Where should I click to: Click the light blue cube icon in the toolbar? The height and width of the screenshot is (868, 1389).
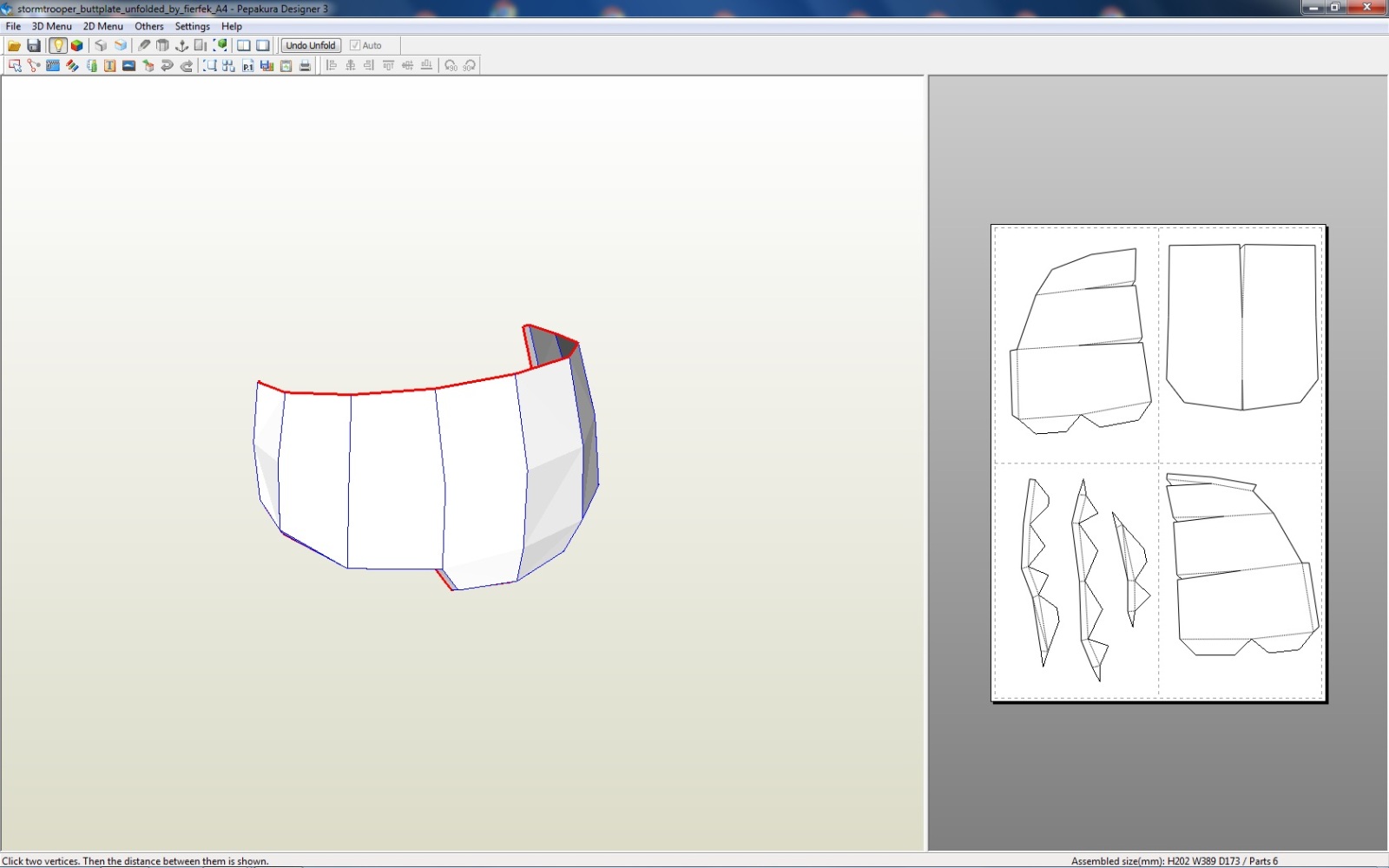point(121,45)
